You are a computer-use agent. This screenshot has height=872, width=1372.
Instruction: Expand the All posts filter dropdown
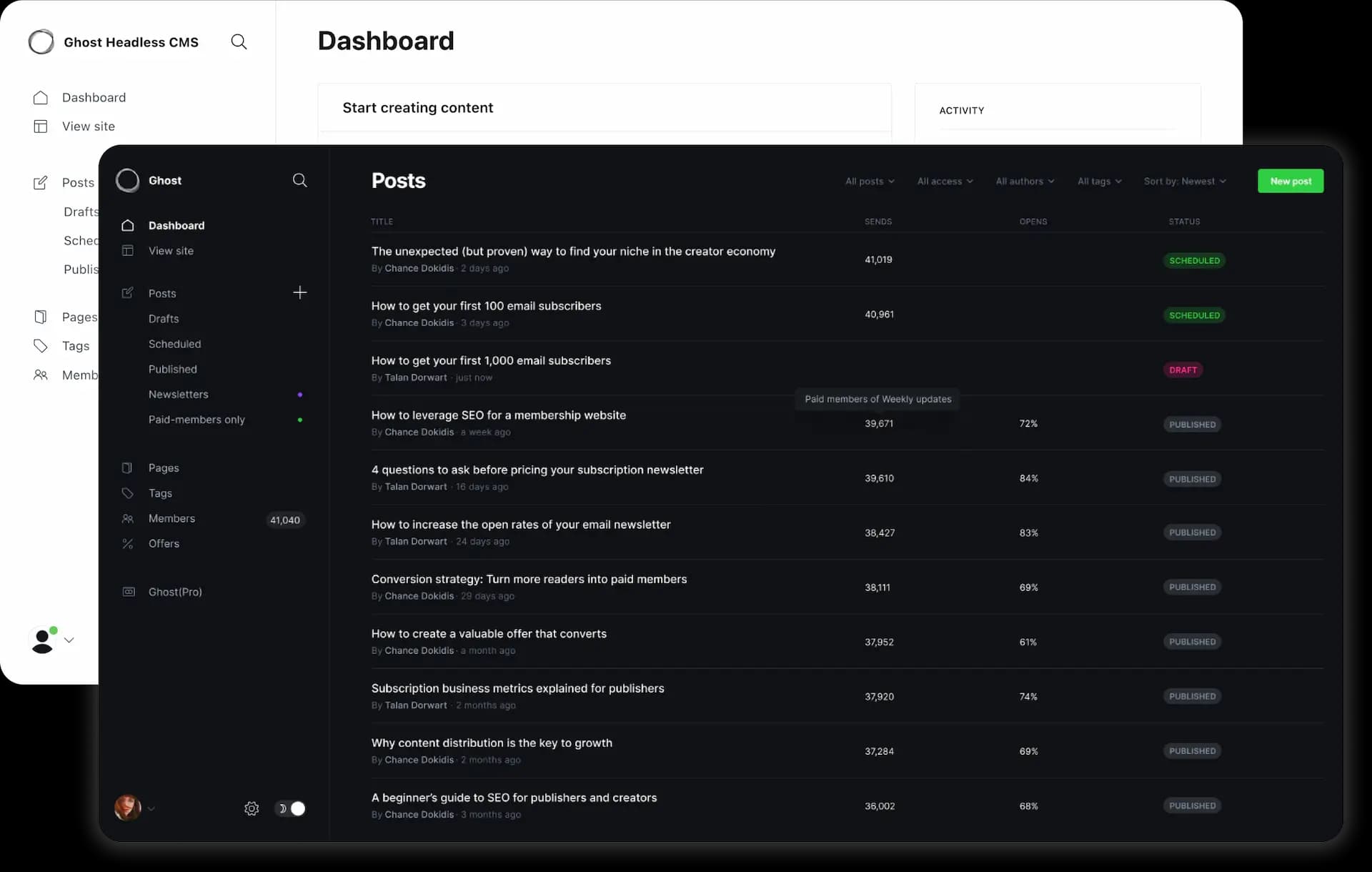point(869,182)
